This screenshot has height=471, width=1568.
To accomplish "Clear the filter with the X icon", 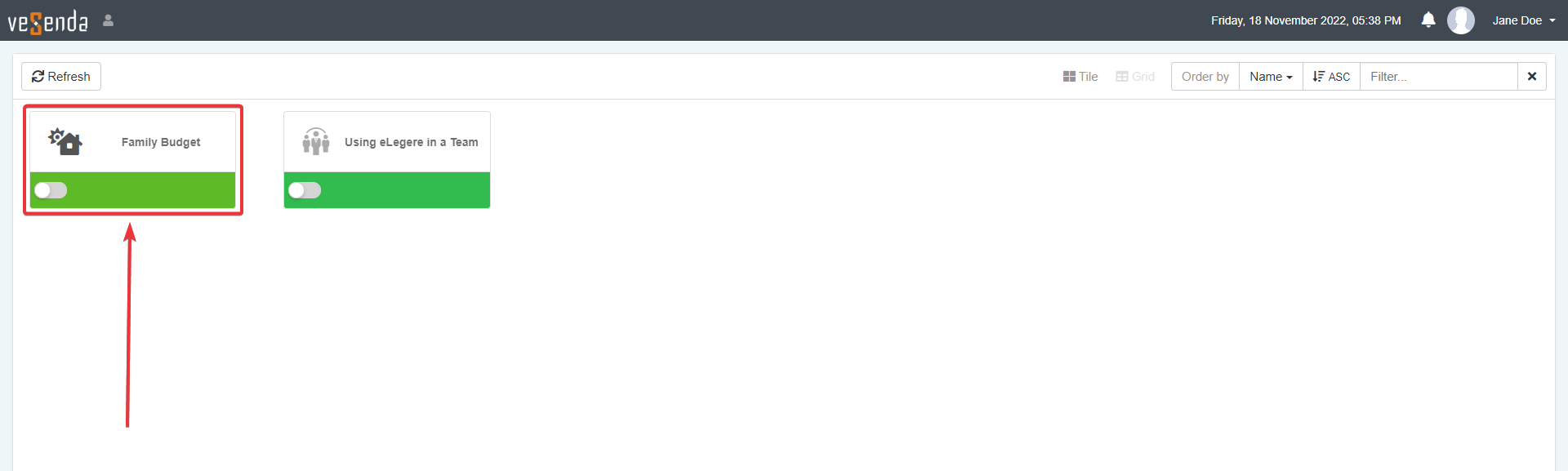I will 1531,77.
